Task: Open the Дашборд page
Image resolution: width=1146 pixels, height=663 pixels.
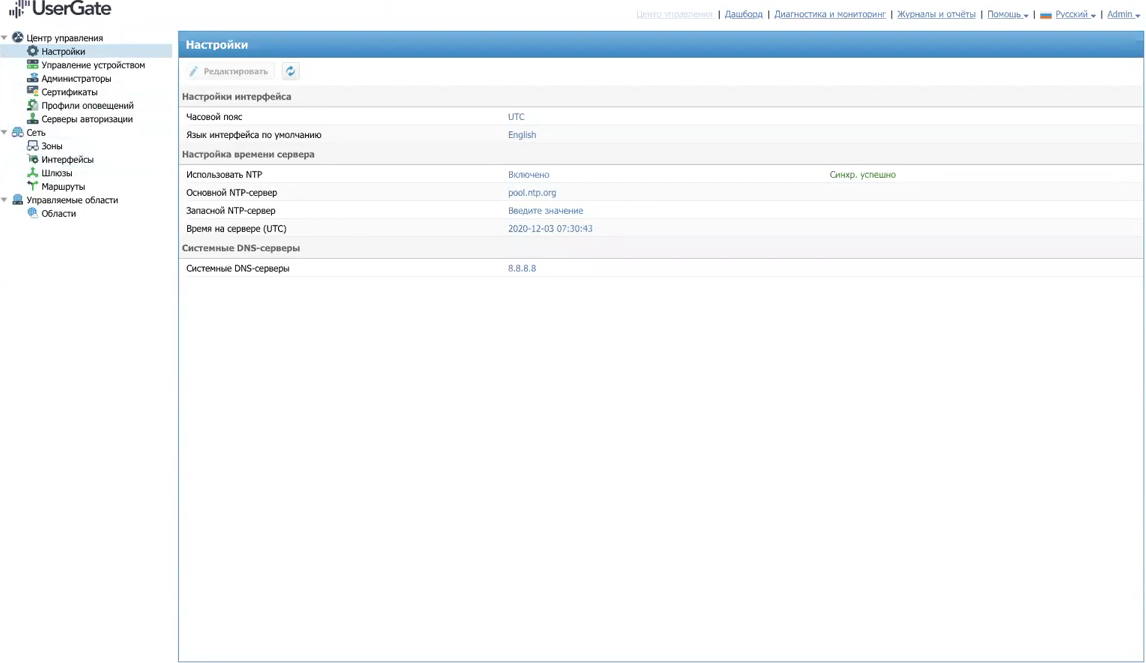Action: (x=743, y=15)
